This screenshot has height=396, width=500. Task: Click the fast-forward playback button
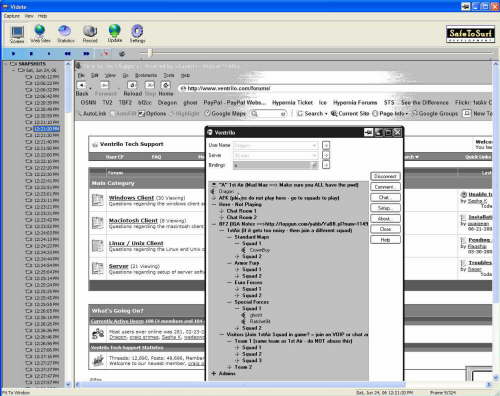click(x=86, y=53)
